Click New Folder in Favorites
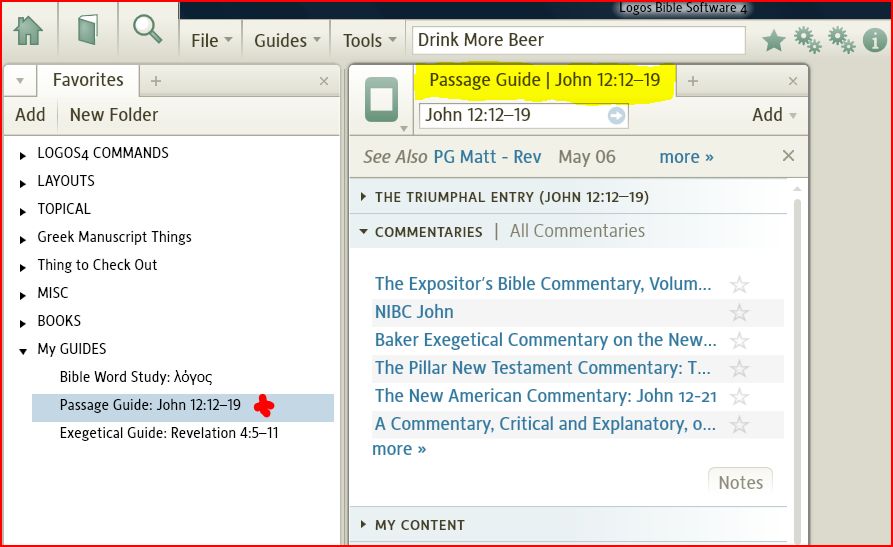Viewport: 893px width, 547px height. click(114, 115)
